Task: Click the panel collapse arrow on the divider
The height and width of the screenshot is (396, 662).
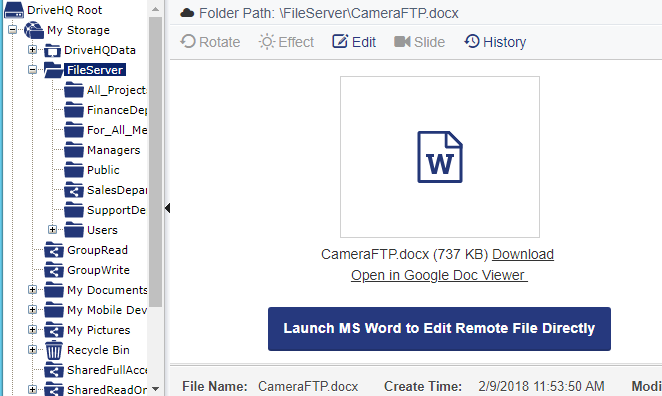Action: click(168, 208)
